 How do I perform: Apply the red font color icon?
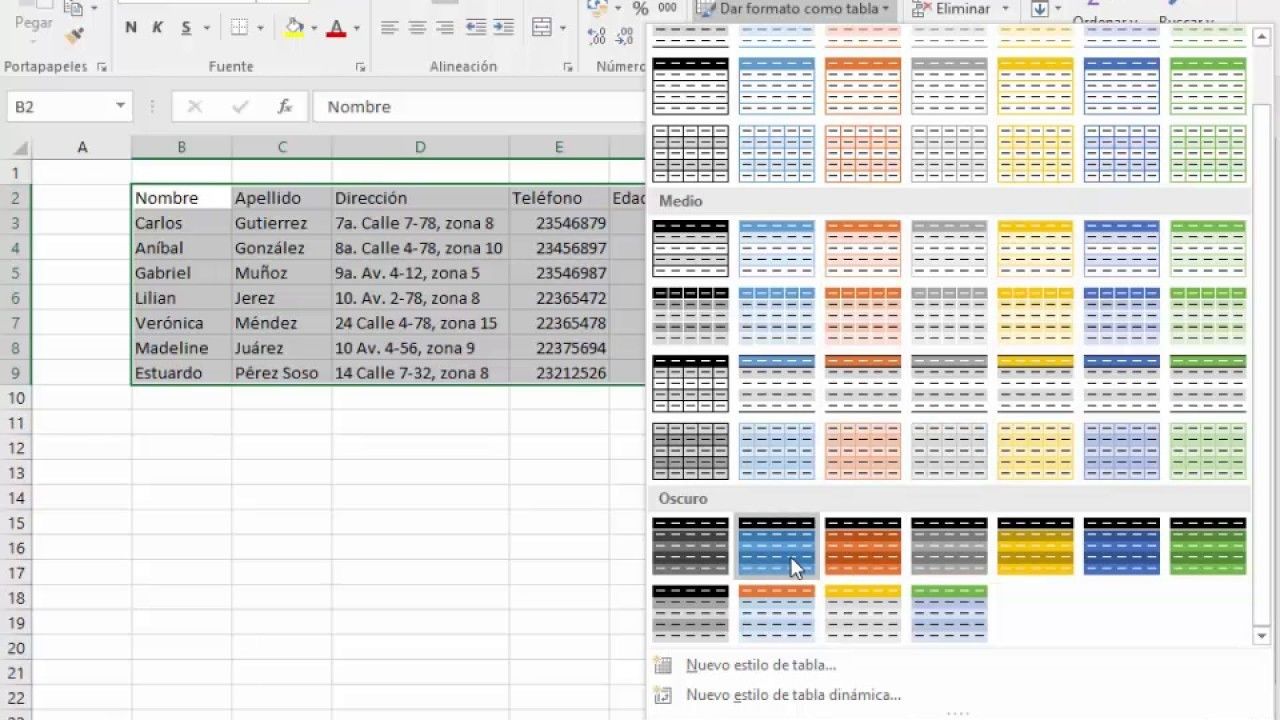click(336, 28)
